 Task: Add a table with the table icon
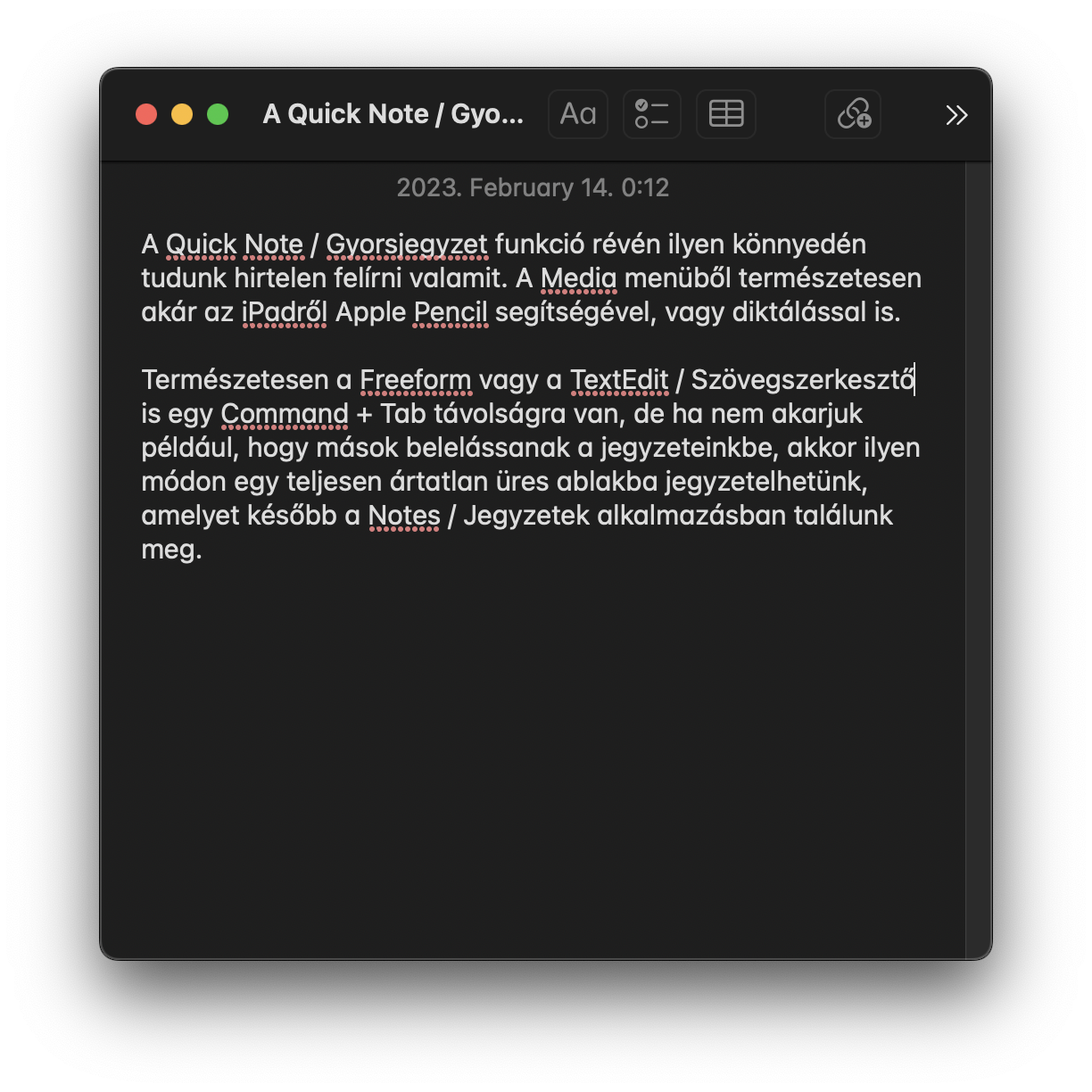click(x=726, y=114)
